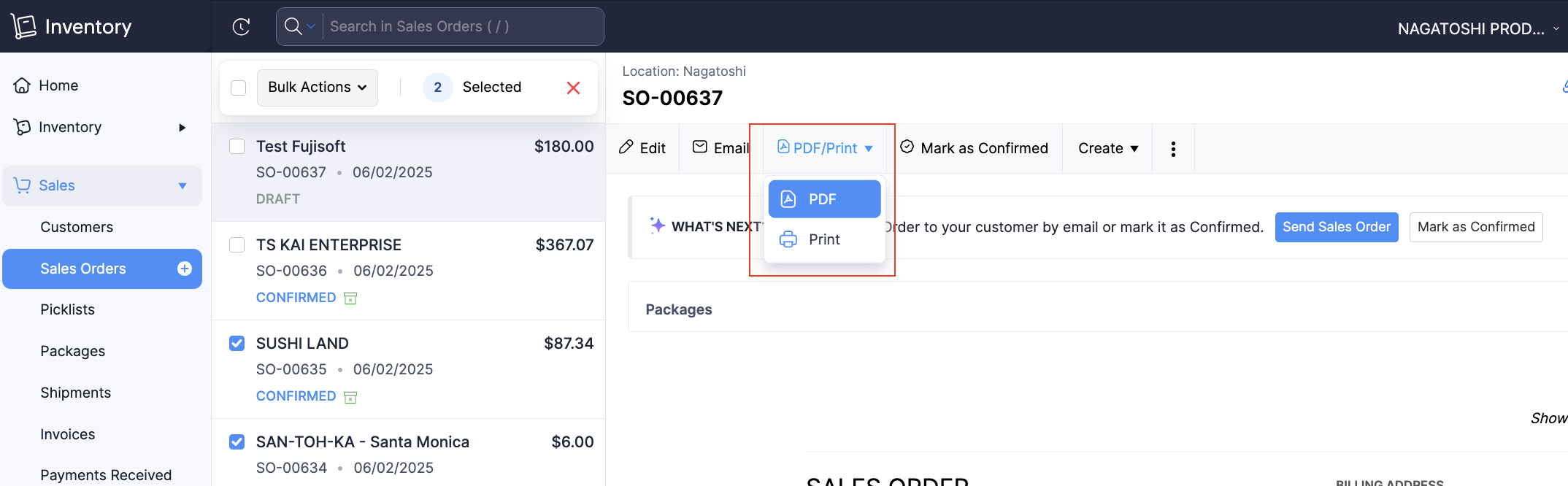Click the Print printer icon in dropdown
This screenshot has height=486, width=1568.
(x=788, y=239)
